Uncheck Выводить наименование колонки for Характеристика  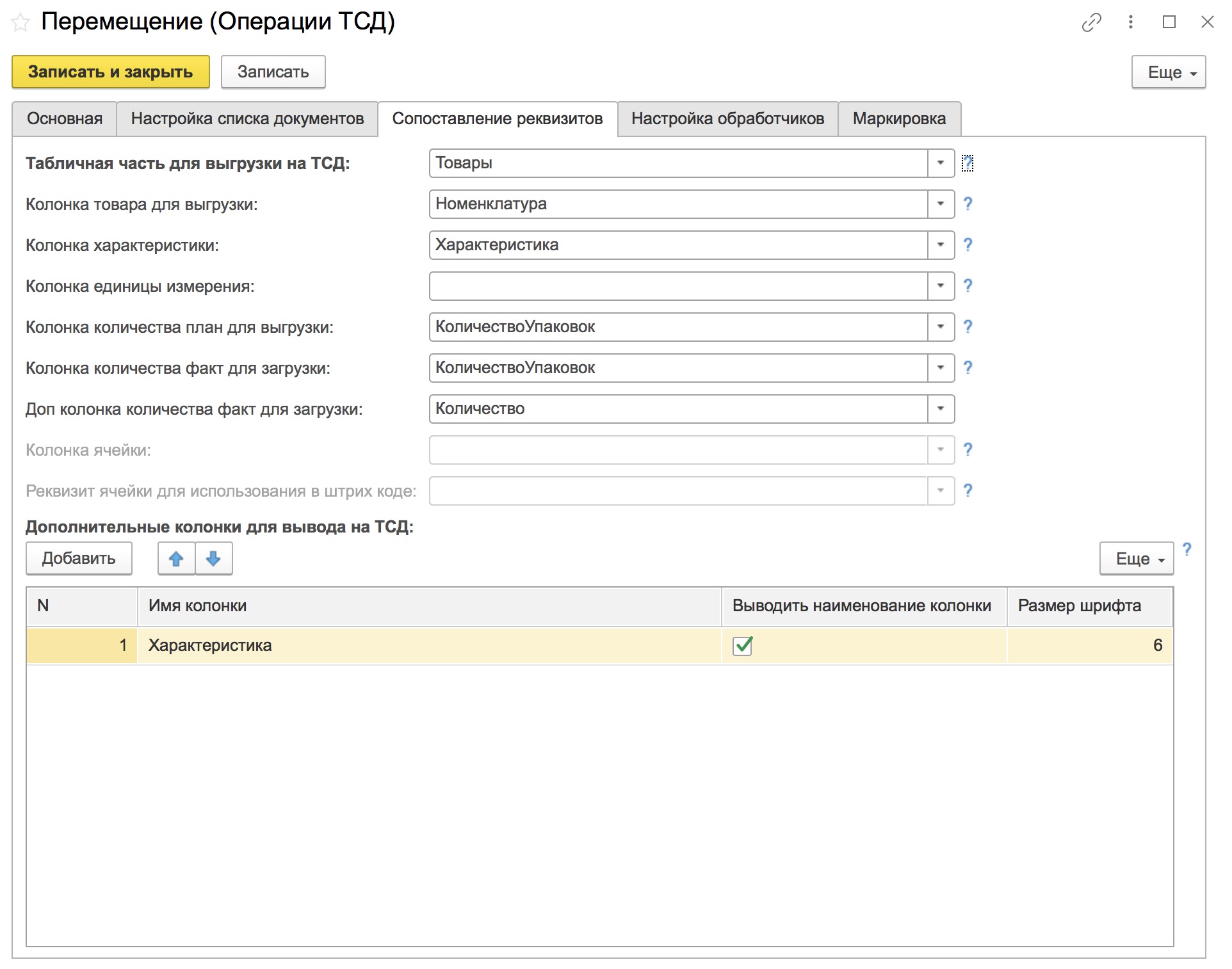743,645
